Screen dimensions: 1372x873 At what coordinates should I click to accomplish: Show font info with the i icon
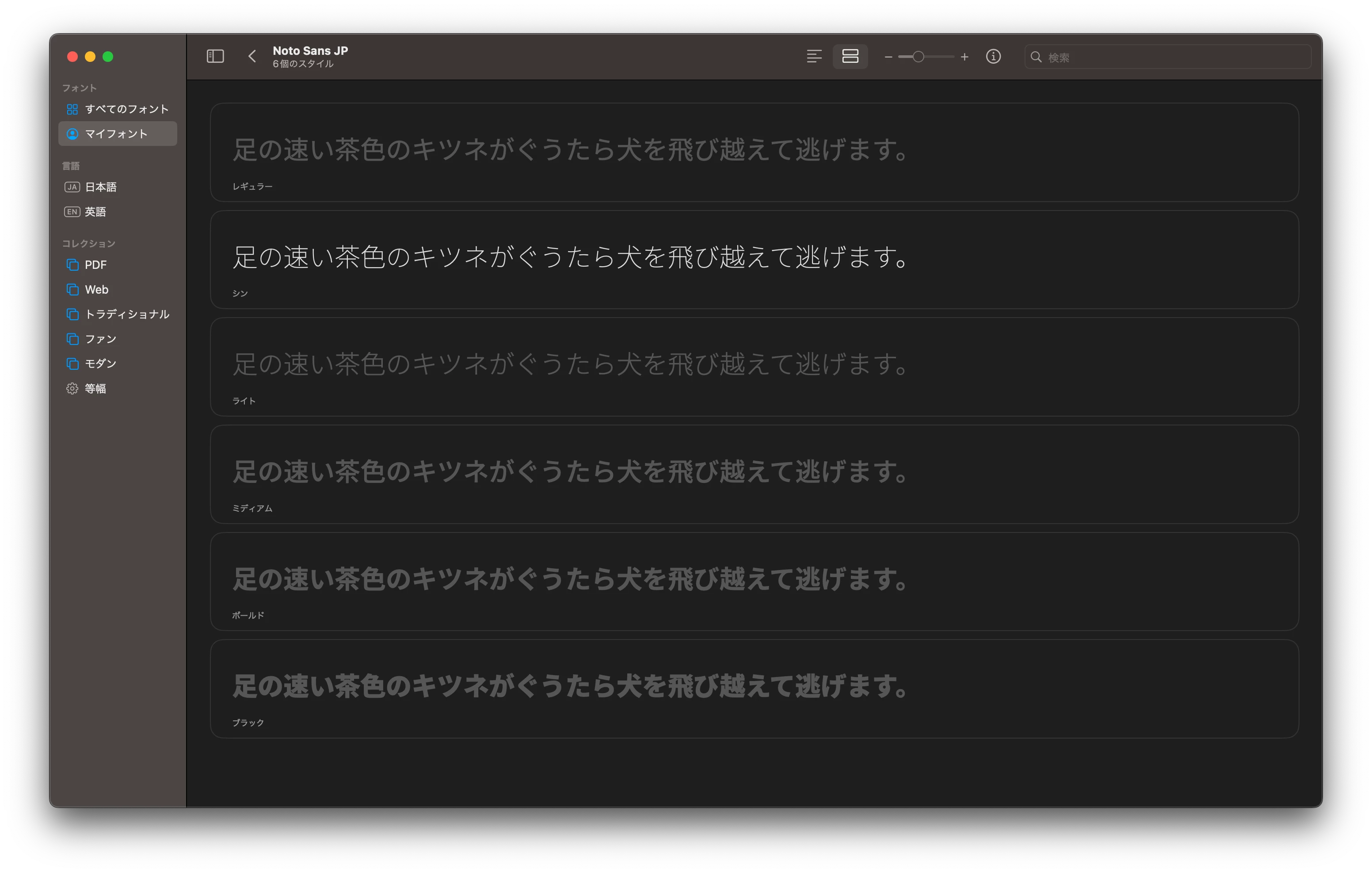(x=993, y=57)
